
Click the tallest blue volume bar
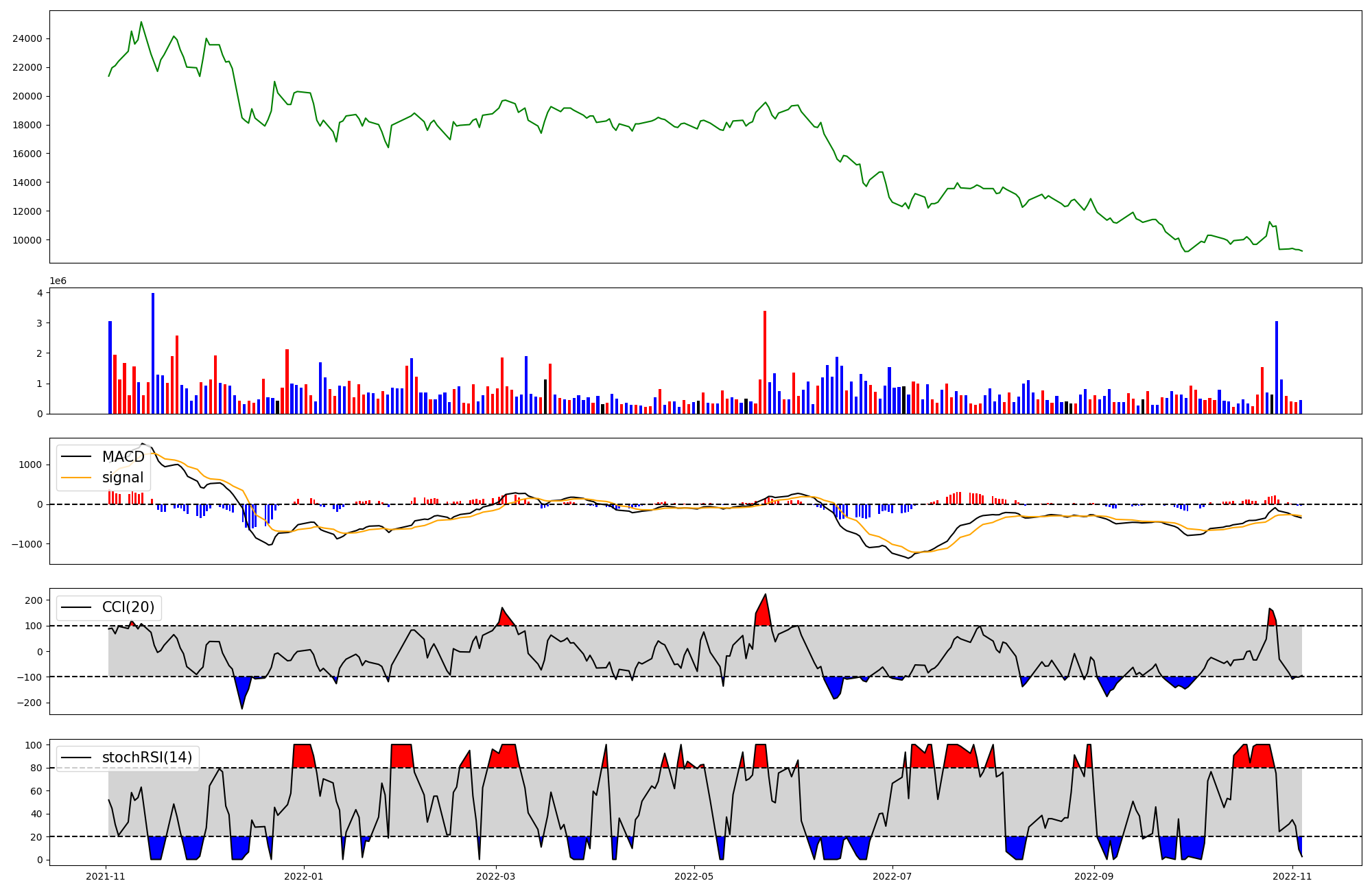pos(153,353)
